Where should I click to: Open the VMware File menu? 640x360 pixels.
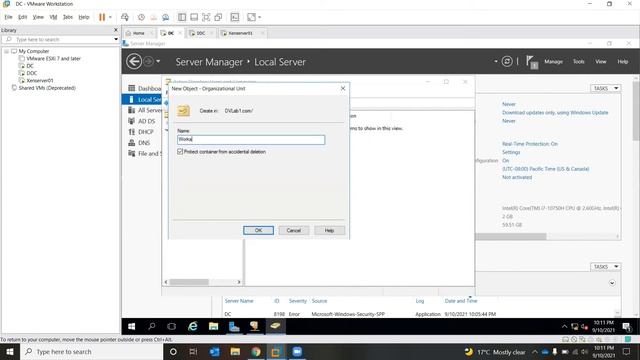(x=9, y=17)
